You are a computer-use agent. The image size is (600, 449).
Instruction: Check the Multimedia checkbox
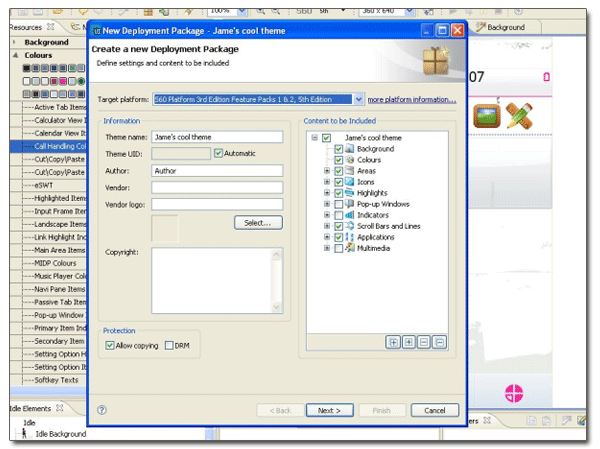click(x=338, y=248)
